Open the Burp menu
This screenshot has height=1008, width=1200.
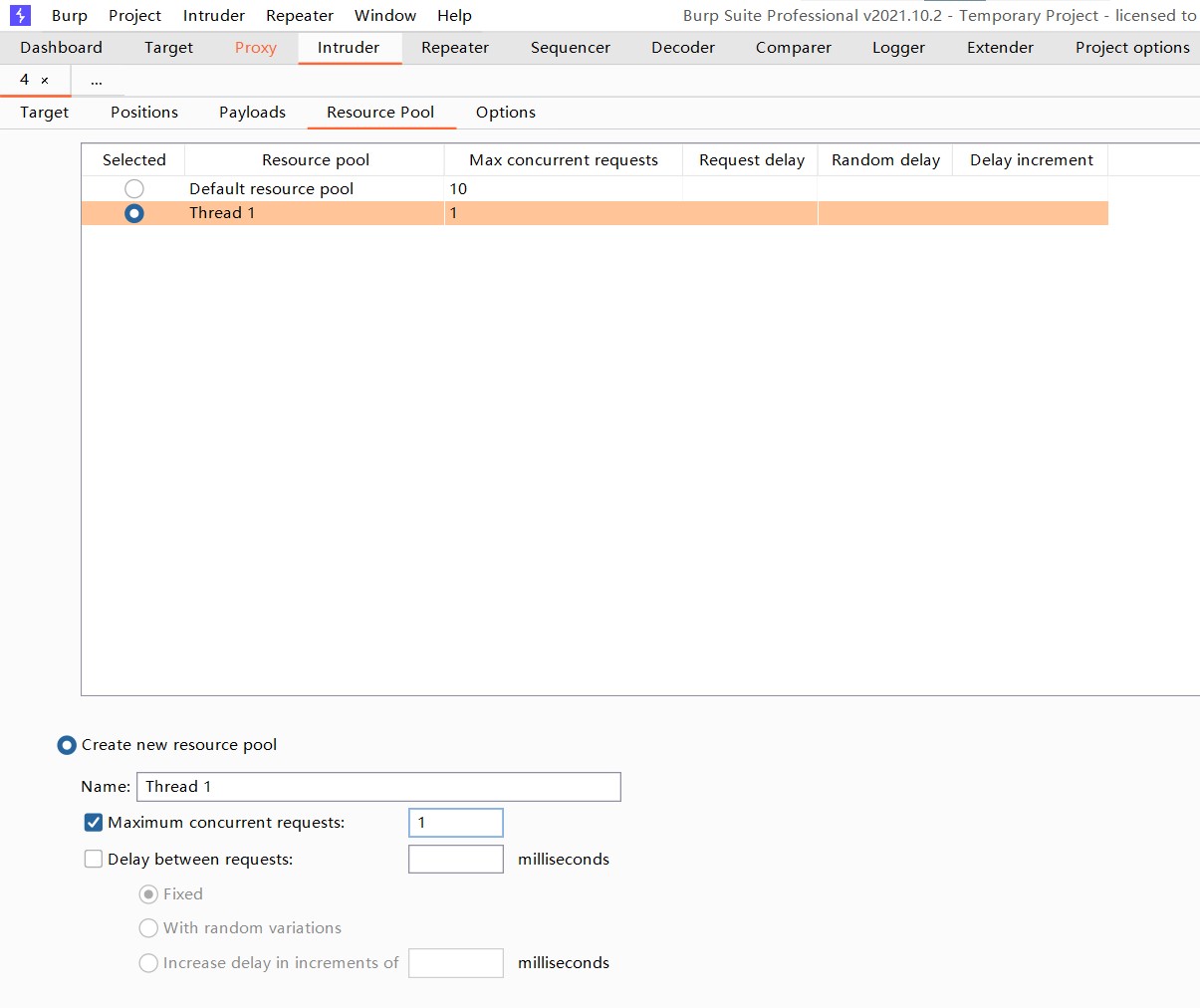click(70, 16)
